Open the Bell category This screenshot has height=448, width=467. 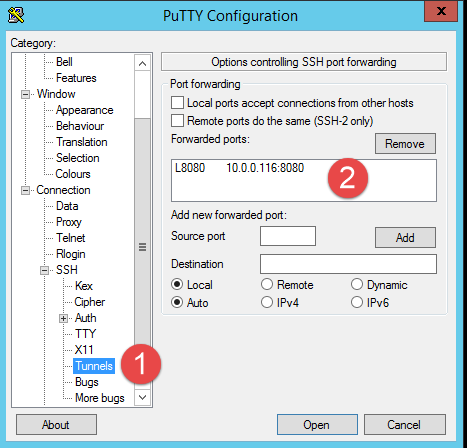coord(64,62)
